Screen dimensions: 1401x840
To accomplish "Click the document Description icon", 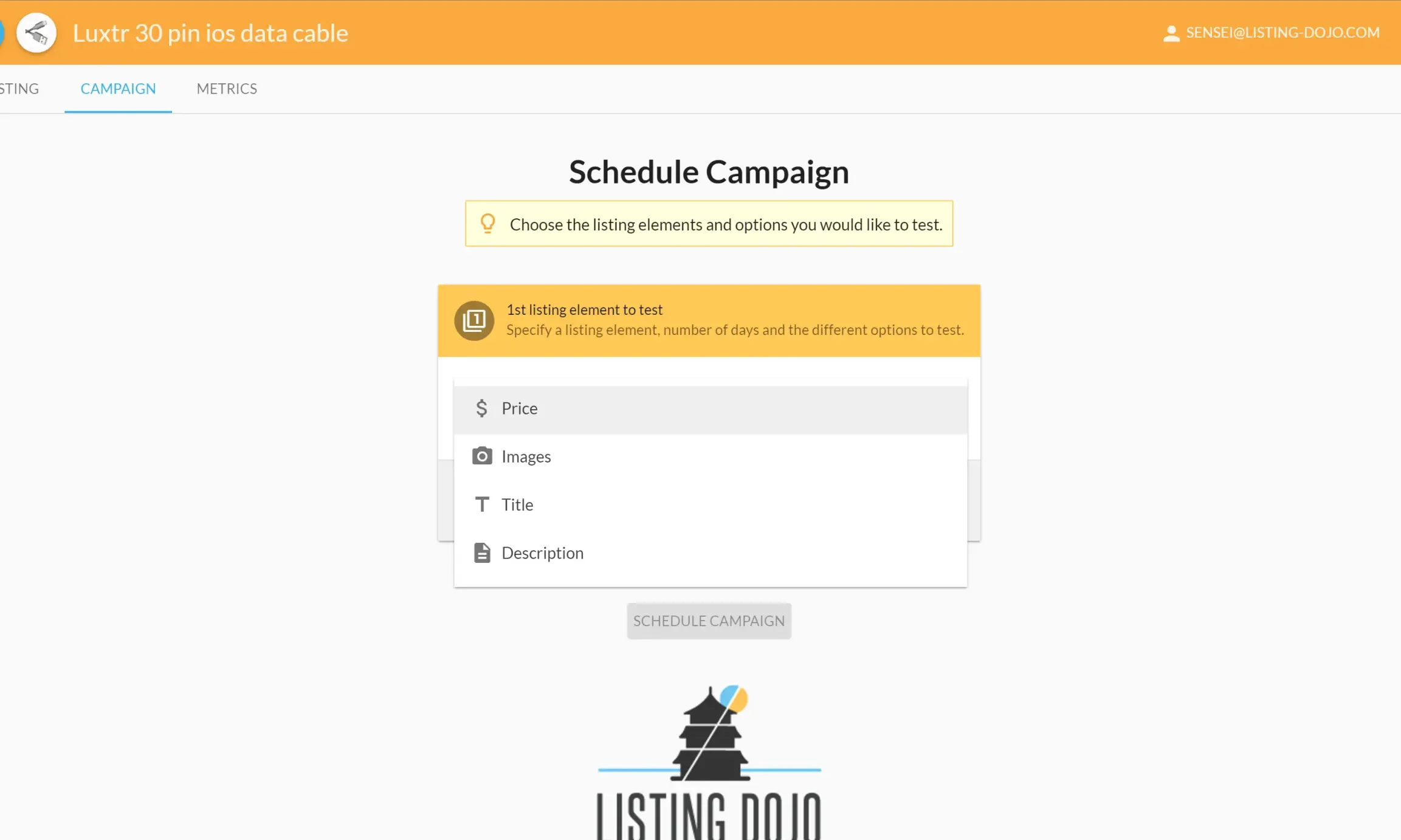I will pyautogui.click(x=482, y=553).
